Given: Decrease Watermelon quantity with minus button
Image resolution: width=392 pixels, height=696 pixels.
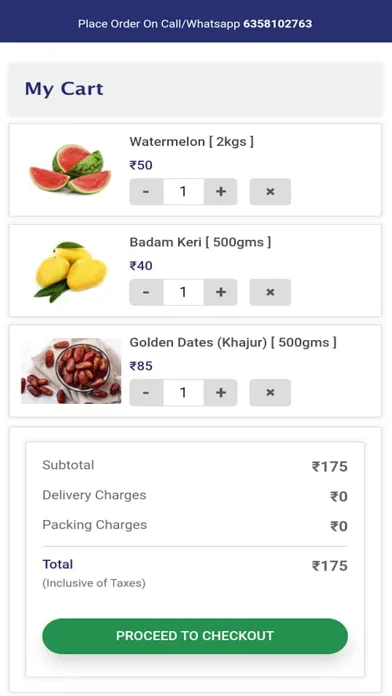Looking at the screenshot, I should (146, 192).
